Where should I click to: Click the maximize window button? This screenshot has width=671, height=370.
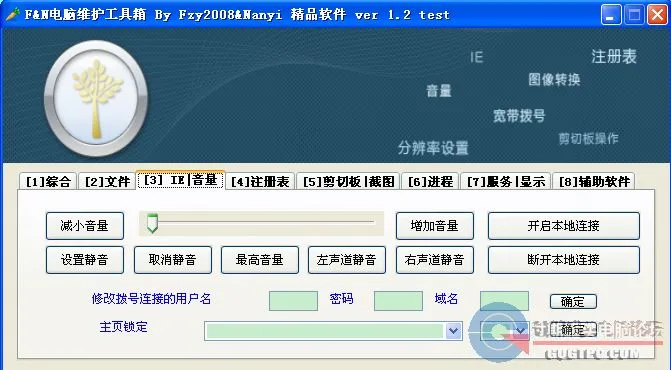tap(634, 15)
